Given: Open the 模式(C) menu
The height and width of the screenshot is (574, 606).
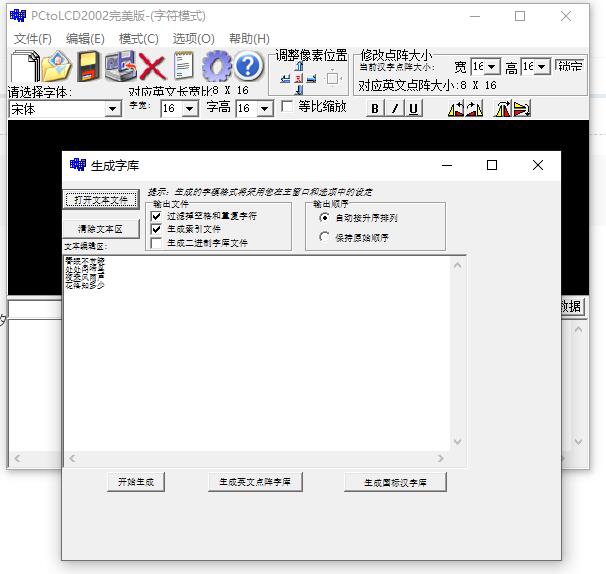Looking at the screenshot, I should click(x=139, y=39).
